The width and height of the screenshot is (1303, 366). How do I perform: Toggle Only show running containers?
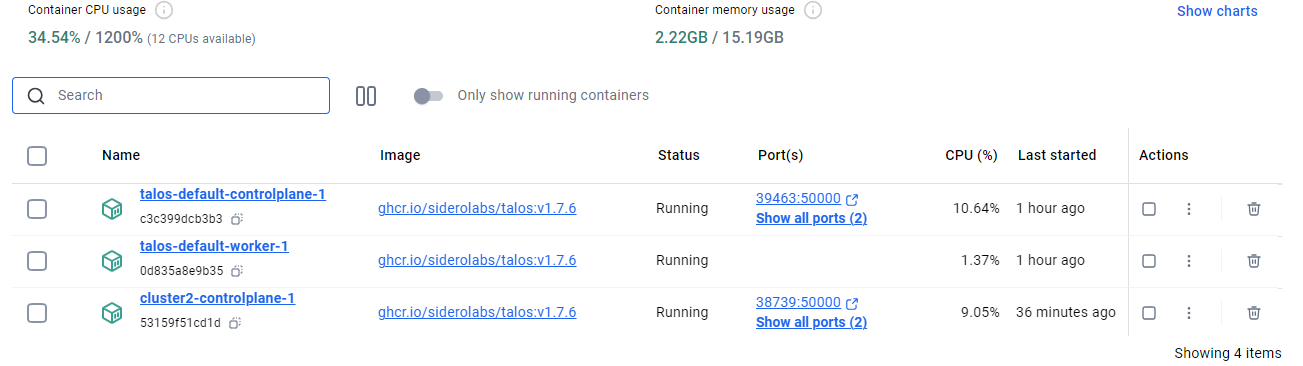[428, 96]
